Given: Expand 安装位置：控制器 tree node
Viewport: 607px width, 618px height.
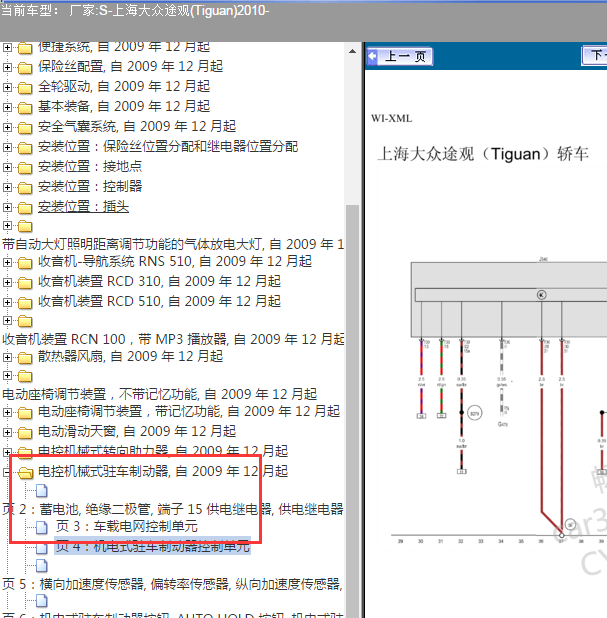Looking at the screenshot, I should click(x=7, y=187).
